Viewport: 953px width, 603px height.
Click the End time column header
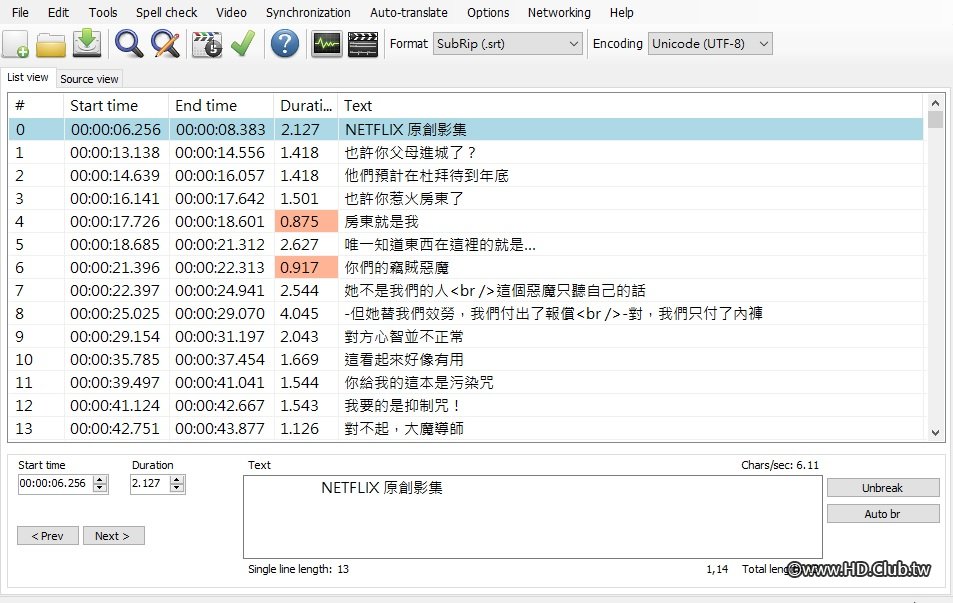click(x=221, y=106)
